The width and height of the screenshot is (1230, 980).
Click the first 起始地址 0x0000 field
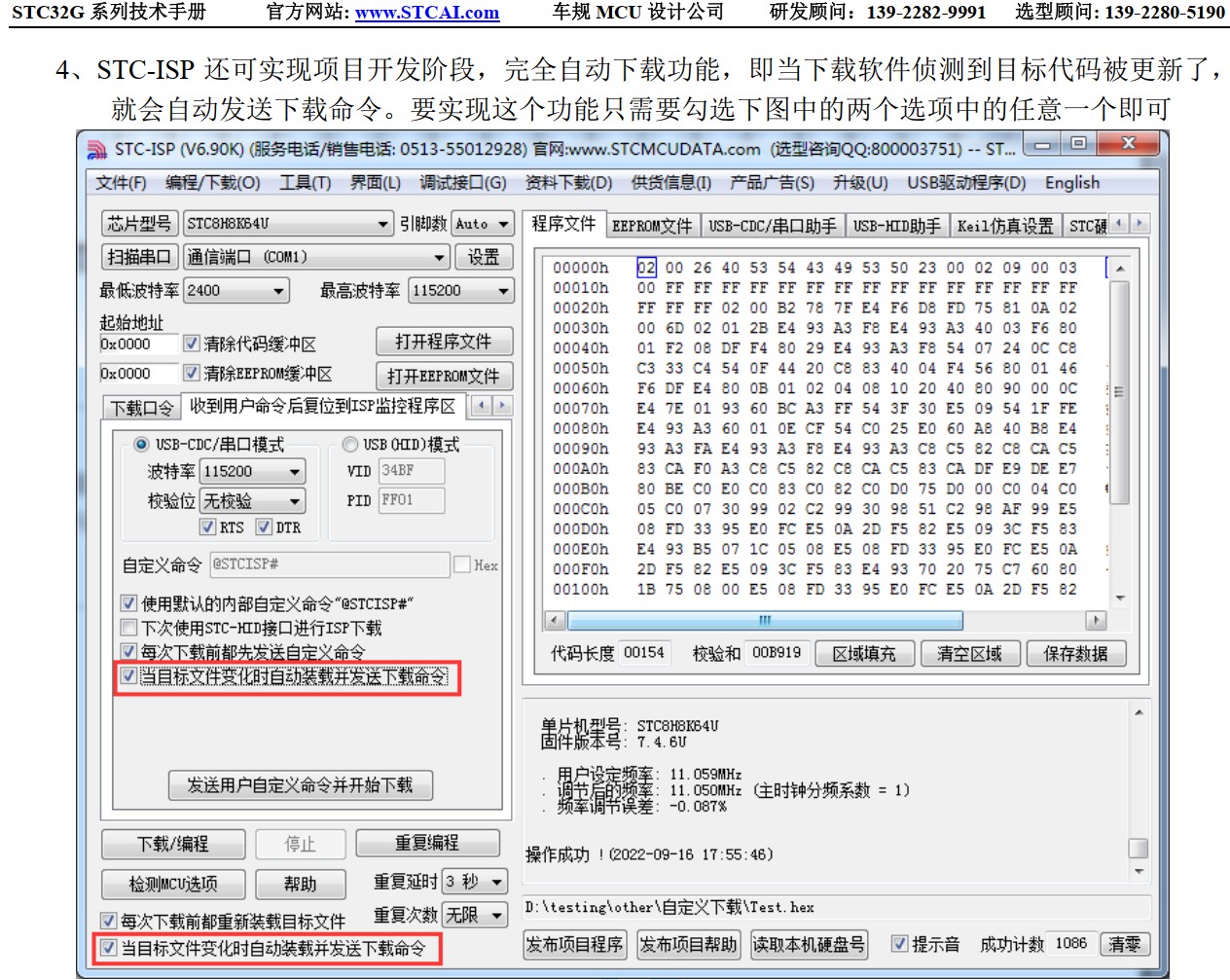138,344
